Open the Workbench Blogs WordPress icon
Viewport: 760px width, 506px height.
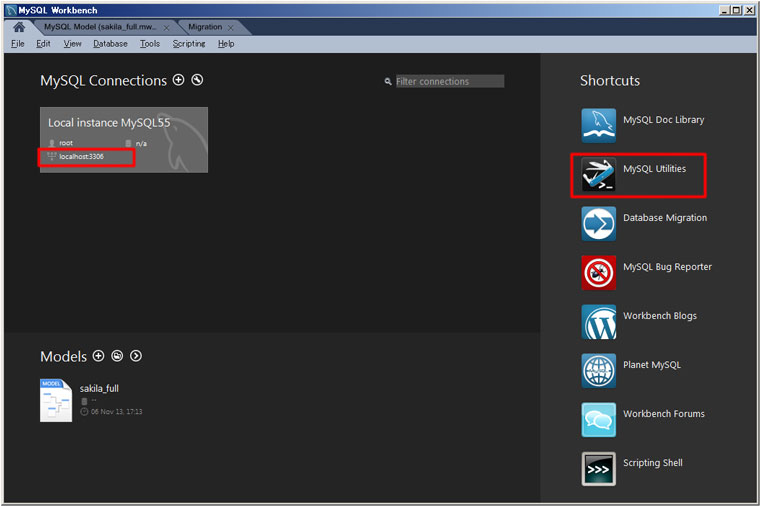(599, 321)
